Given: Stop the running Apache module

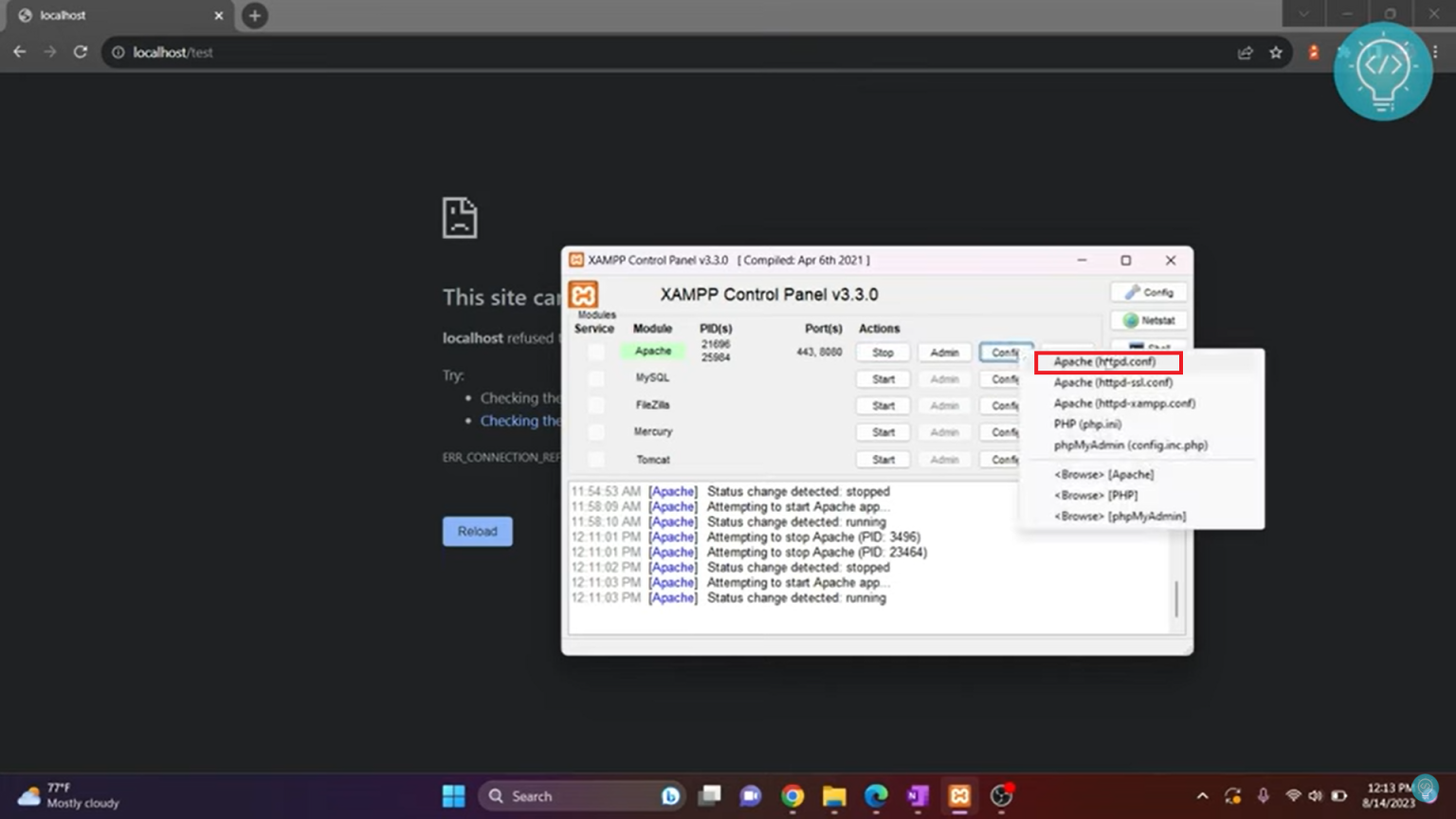Looking at the screenshot, I should pyautogui.click(x=882, y=352).
